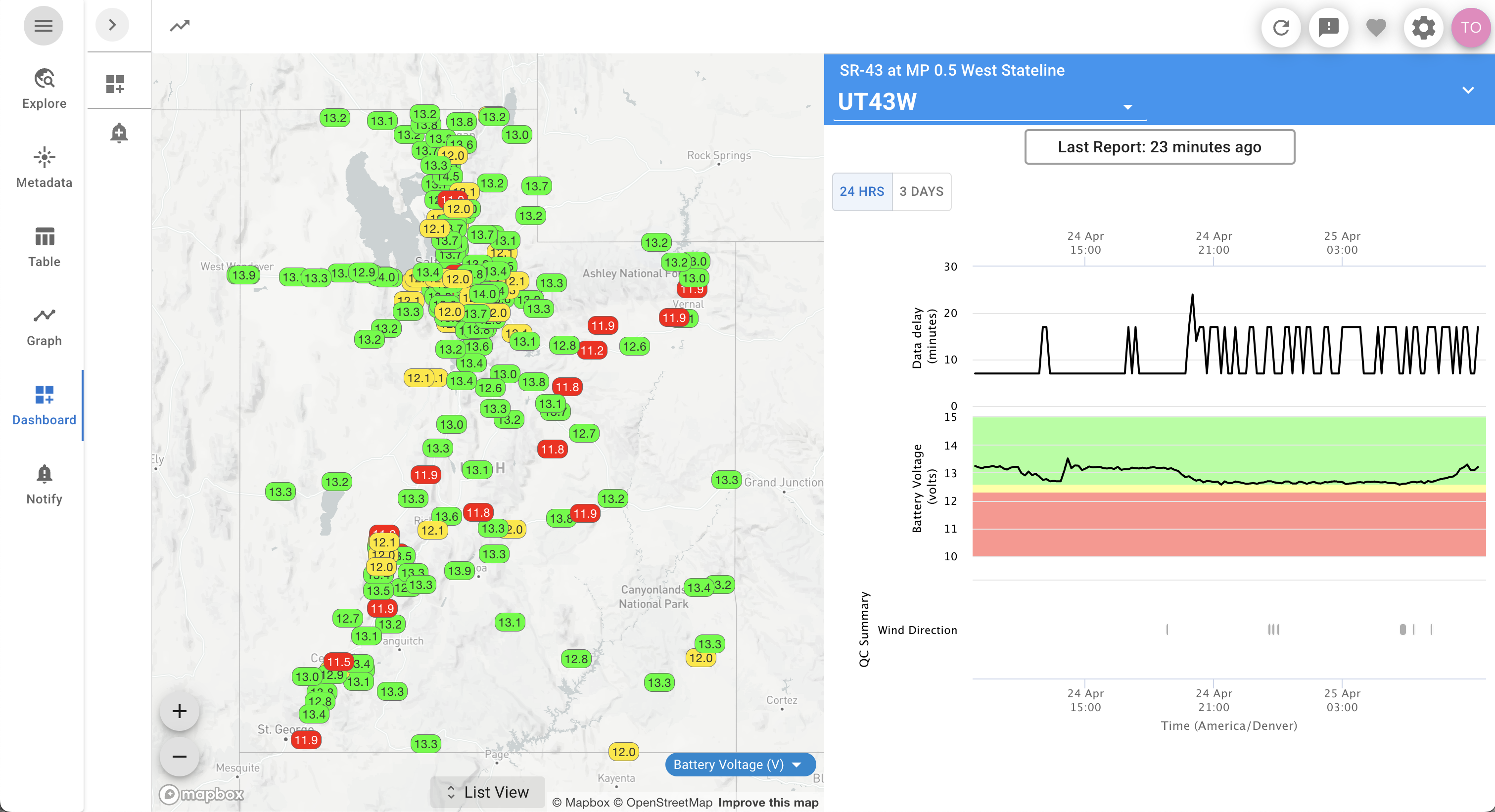Viewport: 1495px width, 812px height.
Task: Click the heart favorite icon
Action: (1376, 27)
